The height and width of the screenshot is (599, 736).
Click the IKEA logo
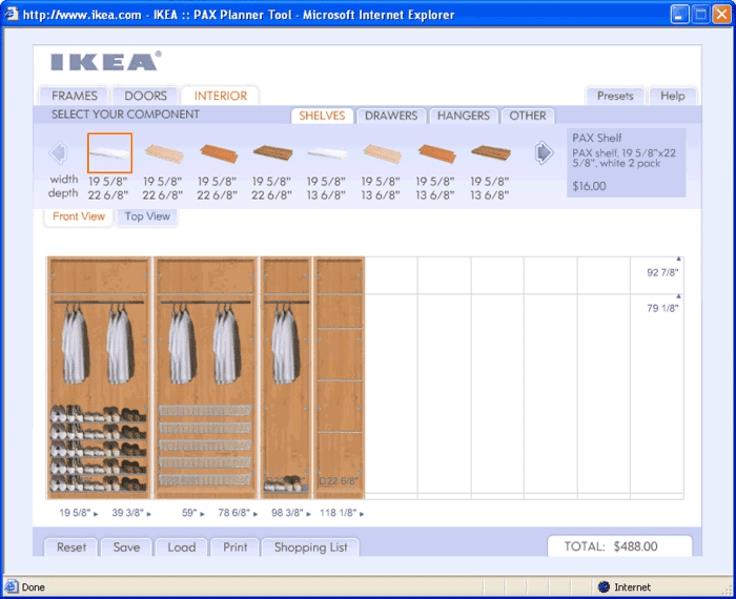(x=106, y=61)
